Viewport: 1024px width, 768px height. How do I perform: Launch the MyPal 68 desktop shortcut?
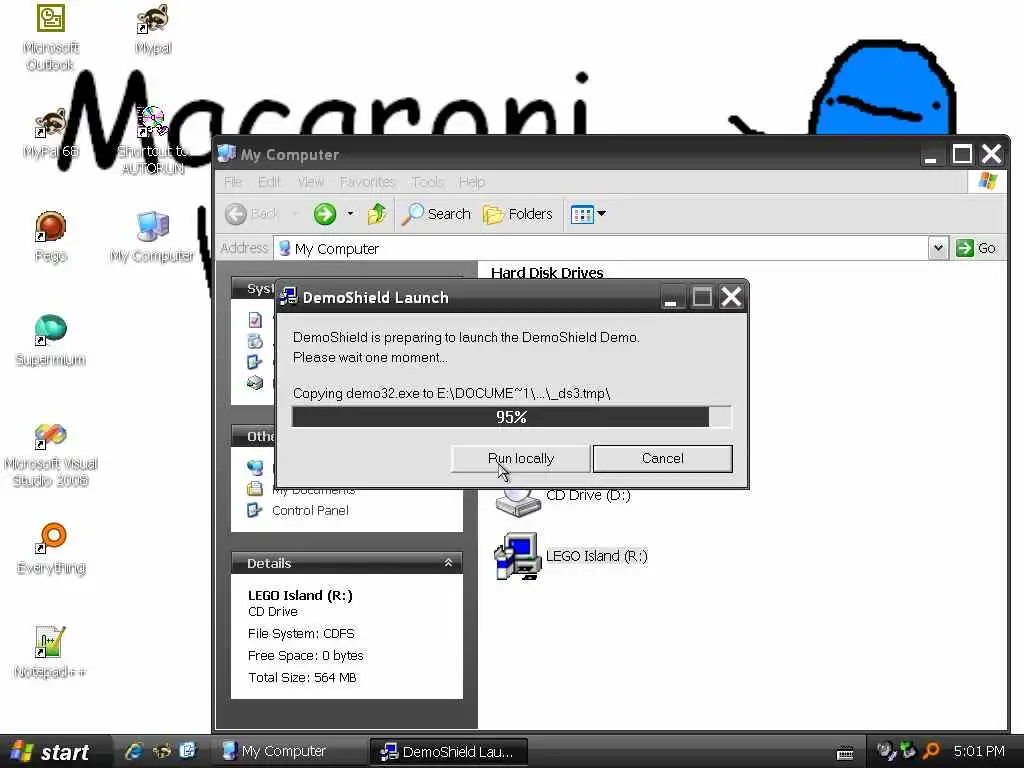click(51, 134)
